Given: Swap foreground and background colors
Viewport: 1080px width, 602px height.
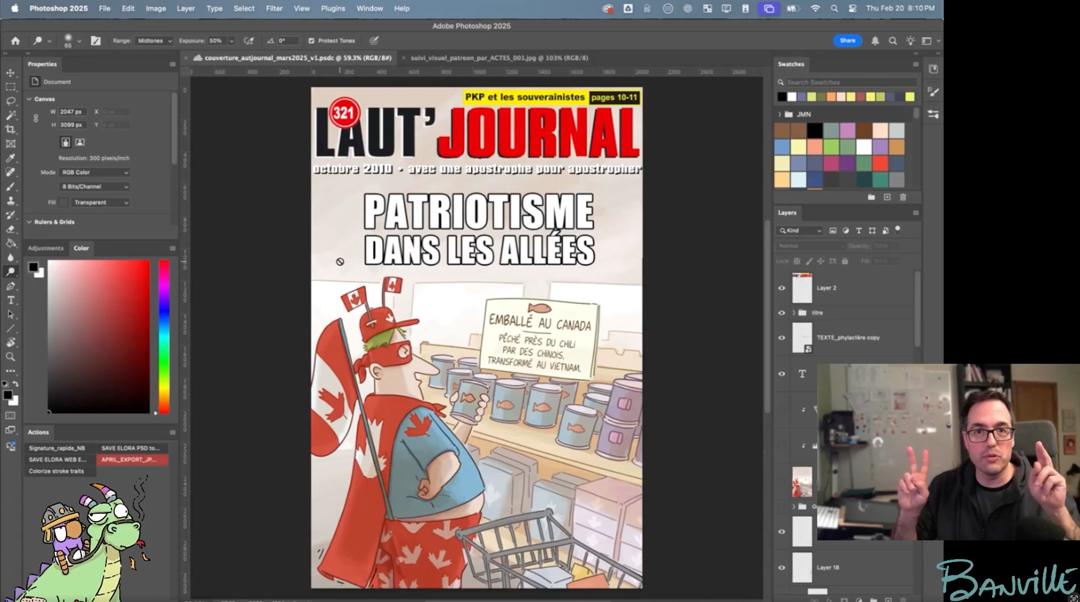Looking at the screenshot, I should click(16, 384).
